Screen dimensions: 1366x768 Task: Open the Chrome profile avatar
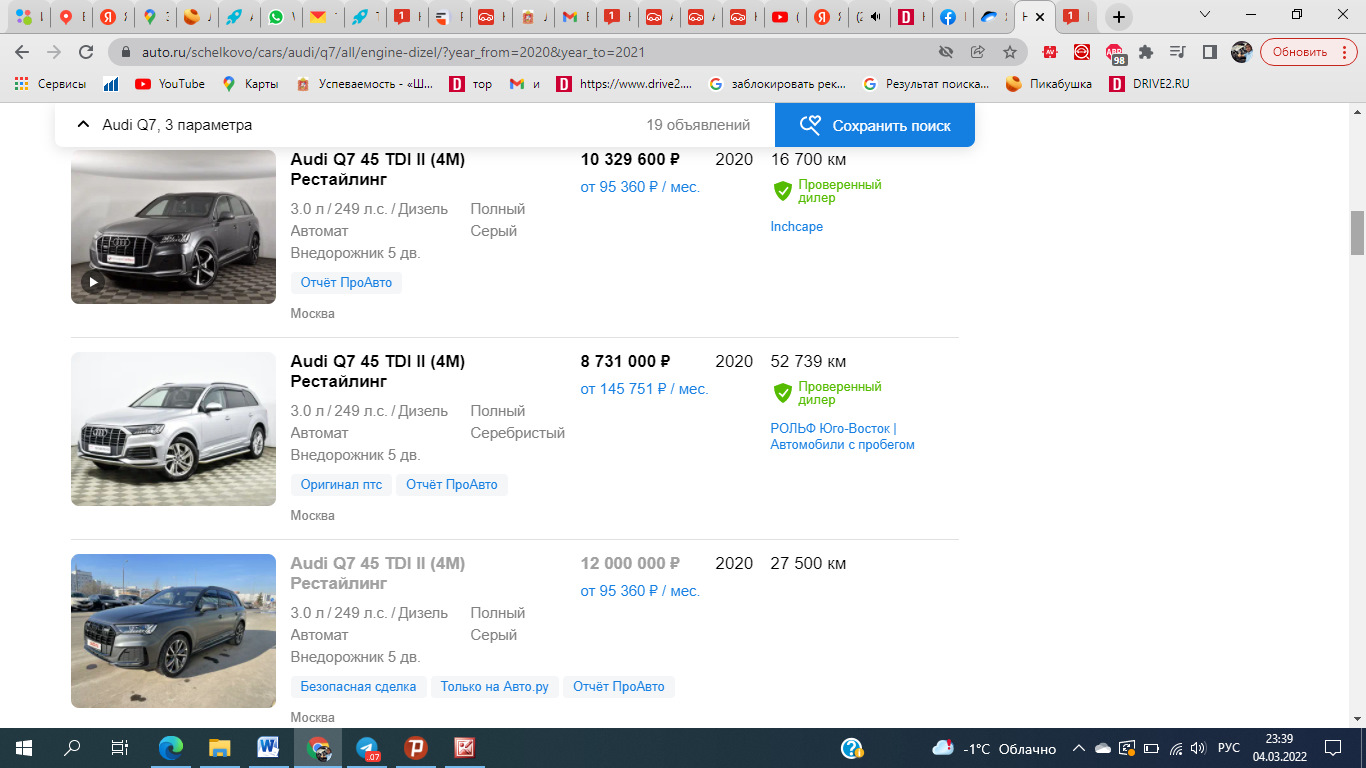tap(1241, 52)
